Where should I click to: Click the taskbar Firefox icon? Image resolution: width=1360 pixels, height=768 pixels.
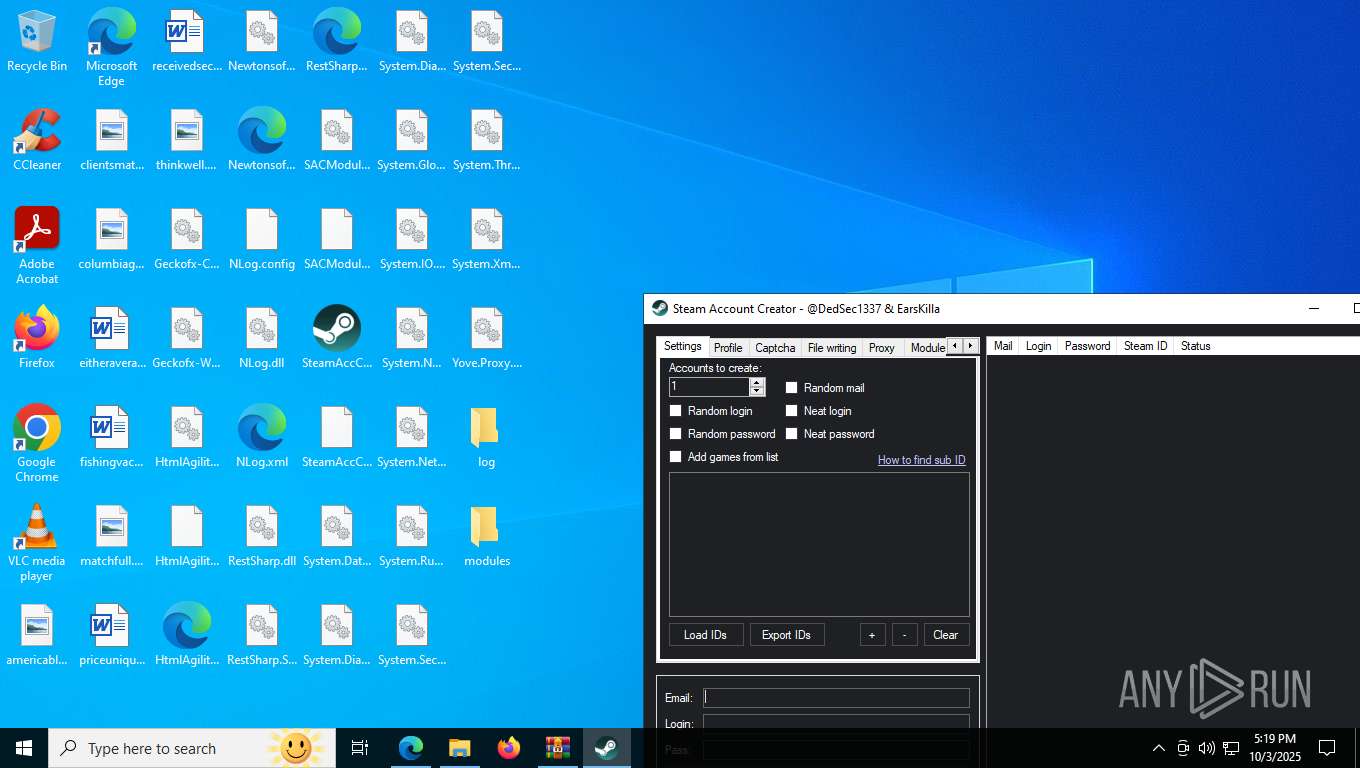click(x=509, y=748)
